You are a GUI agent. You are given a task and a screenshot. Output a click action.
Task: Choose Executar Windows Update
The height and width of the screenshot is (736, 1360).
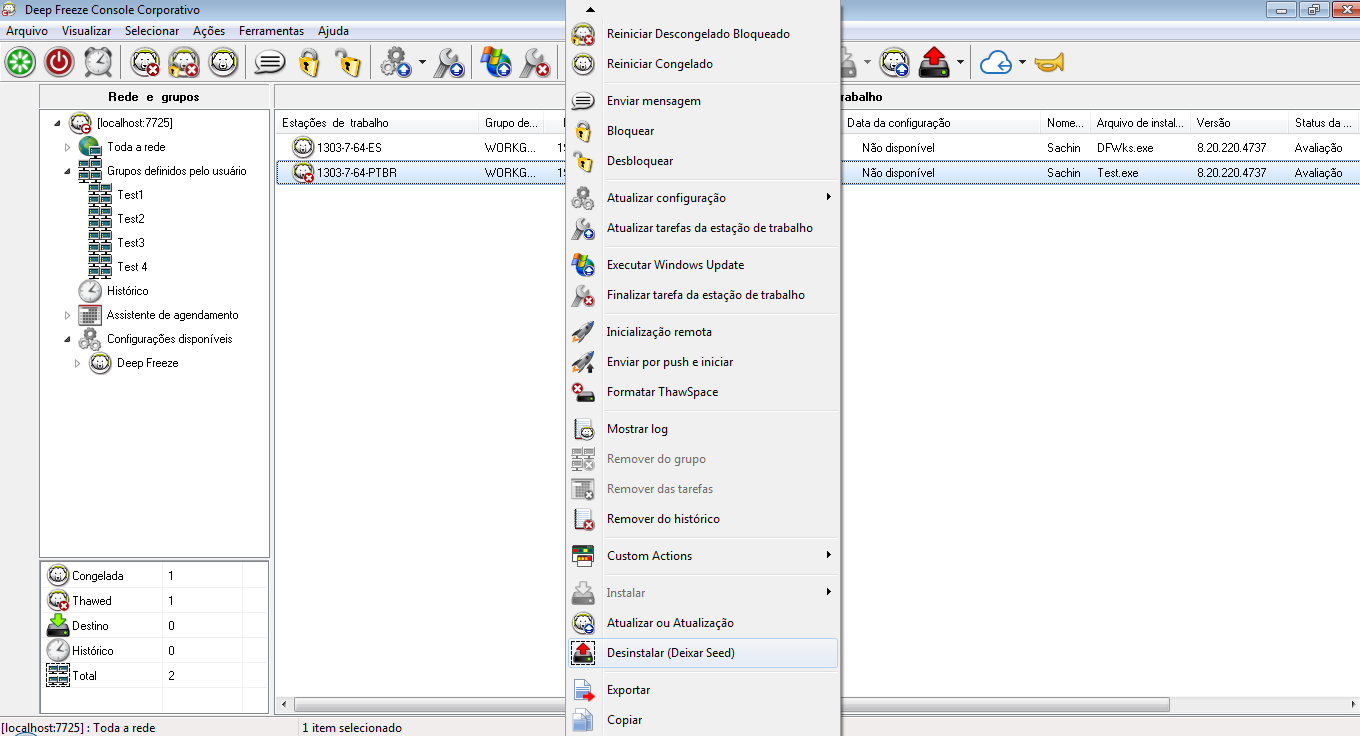703,265
